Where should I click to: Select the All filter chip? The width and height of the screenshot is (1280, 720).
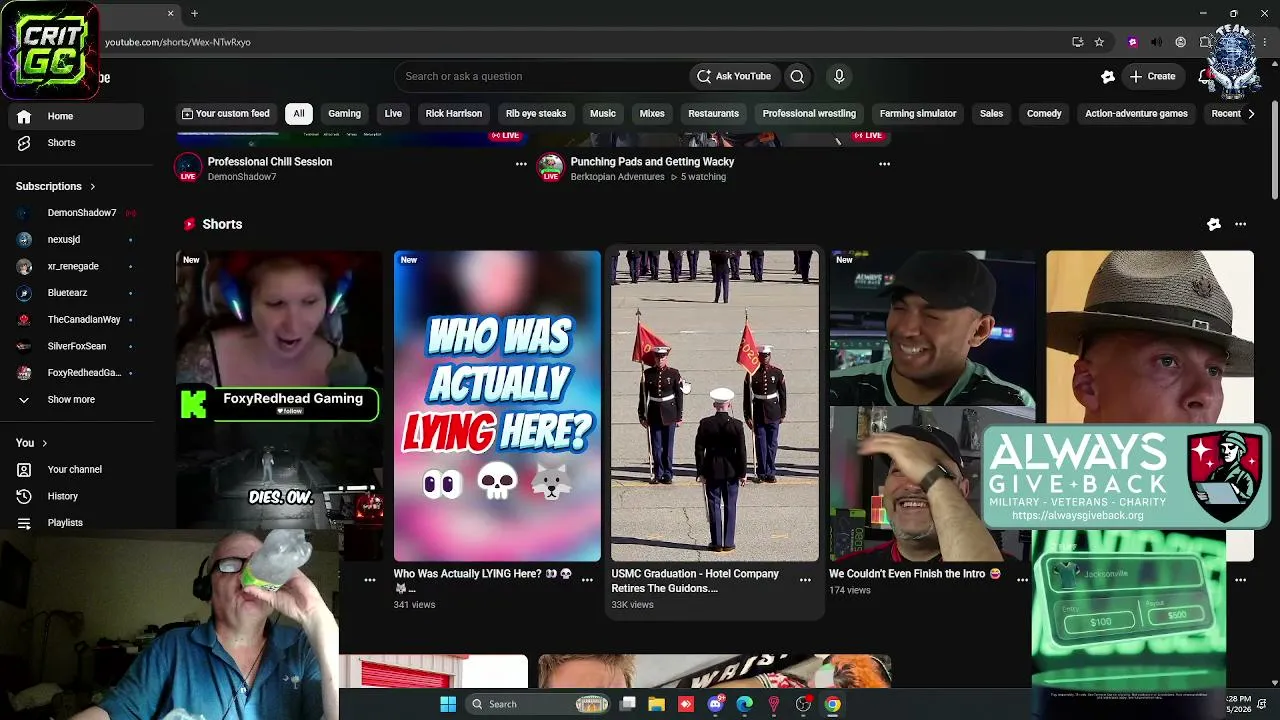pos(298,114)
